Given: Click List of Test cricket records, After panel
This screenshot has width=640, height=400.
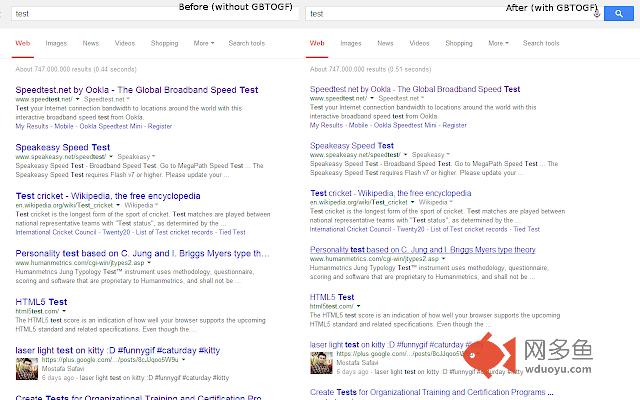Looking at the screenshot, I should tap(469, 229).
